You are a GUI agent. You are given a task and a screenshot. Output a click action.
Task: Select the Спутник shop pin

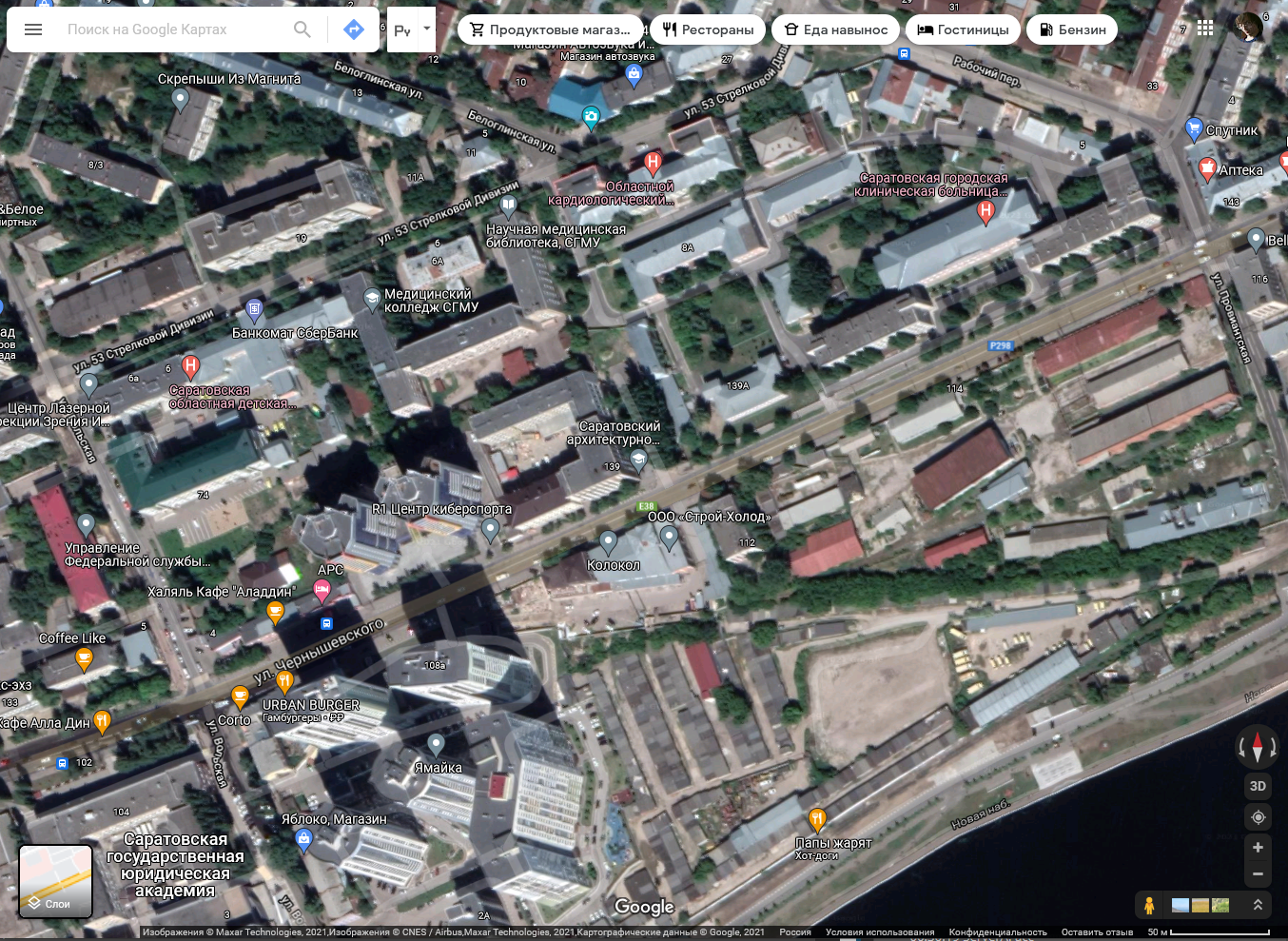[x=1194, y=127]
